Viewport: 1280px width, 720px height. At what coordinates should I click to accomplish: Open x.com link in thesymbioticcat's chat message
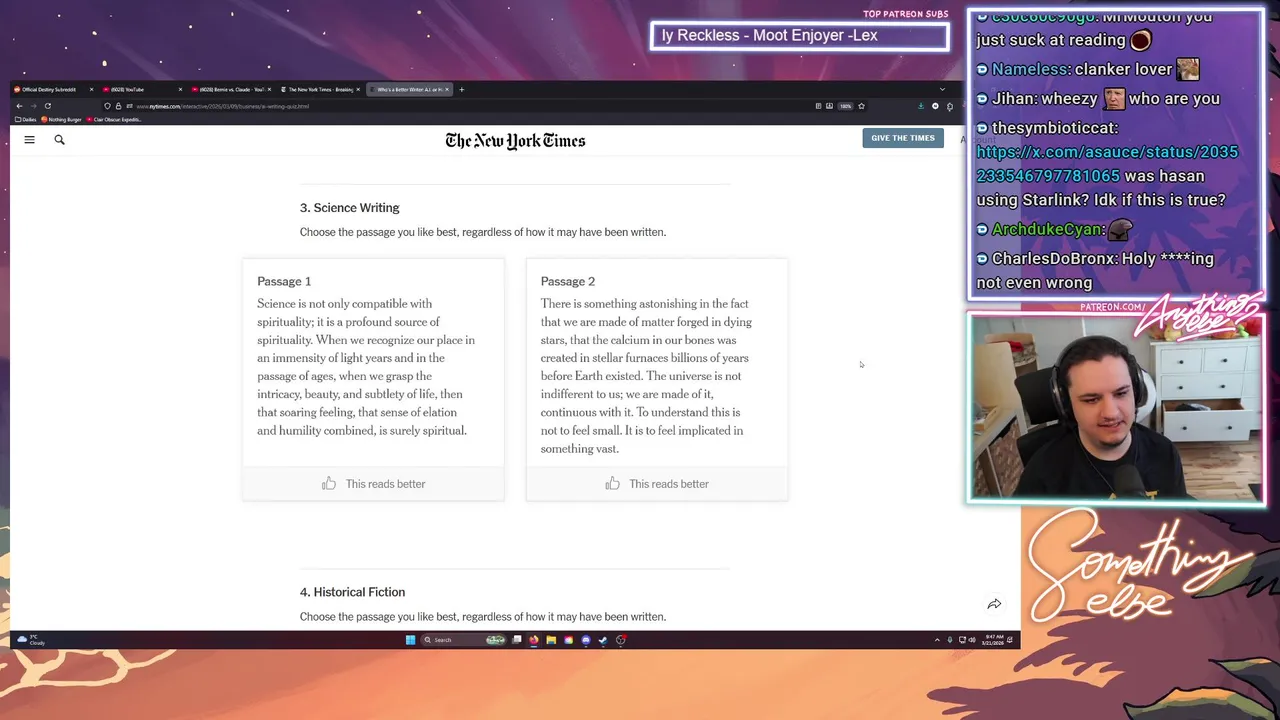click(1107, 164)
